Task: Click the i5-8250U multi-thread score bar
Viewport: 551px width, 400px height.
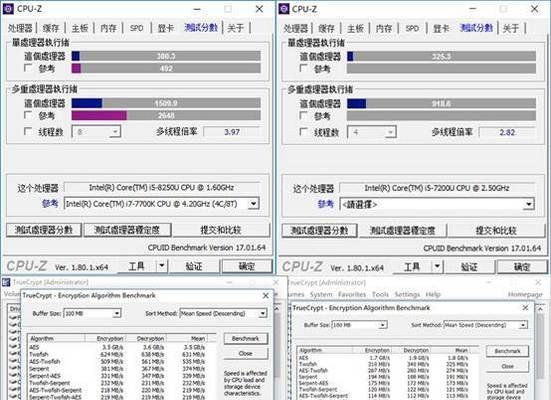Action: point(166,103)
